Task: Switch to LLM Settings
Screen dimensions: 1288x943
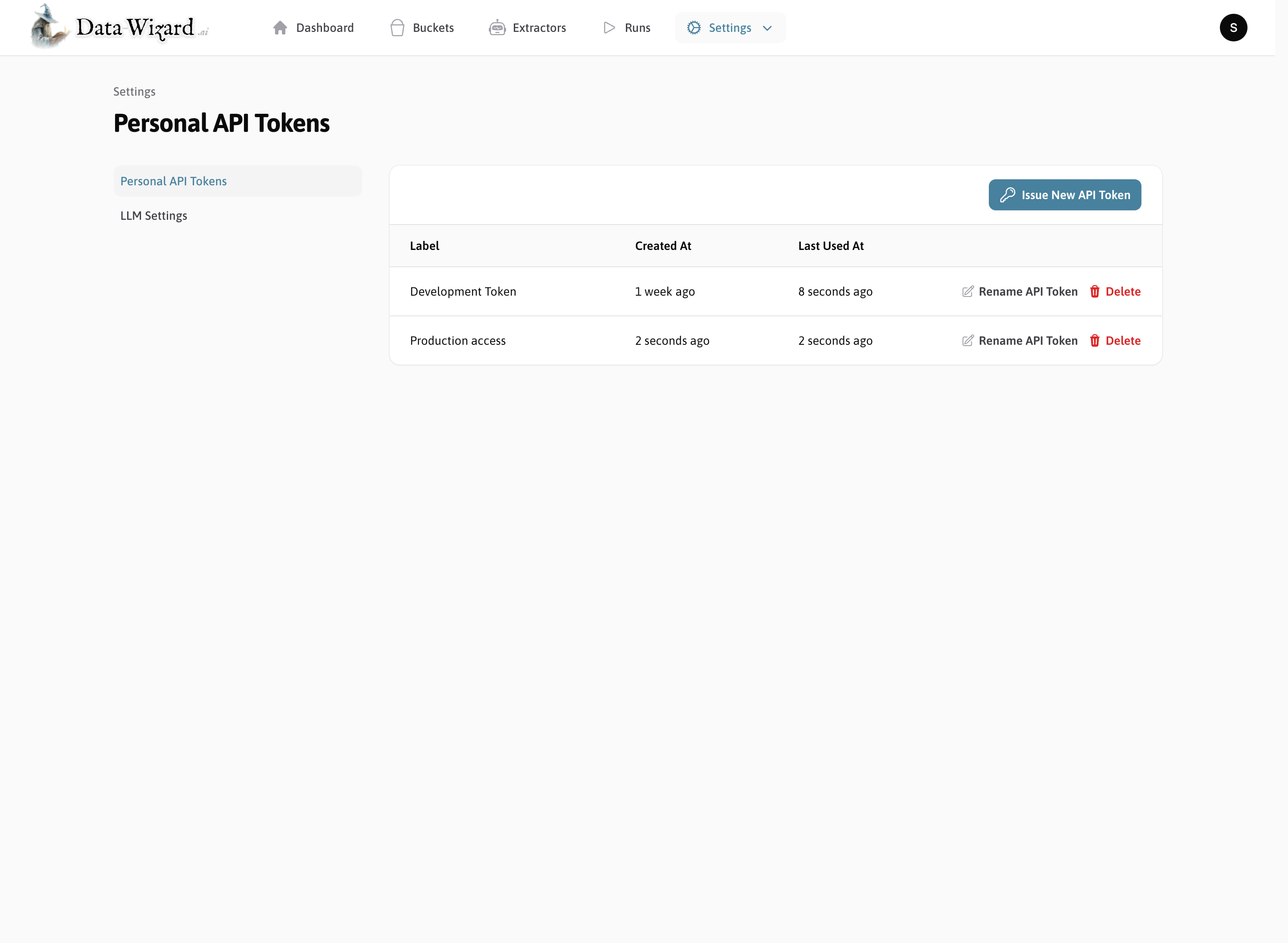Action: pos(153,216)
